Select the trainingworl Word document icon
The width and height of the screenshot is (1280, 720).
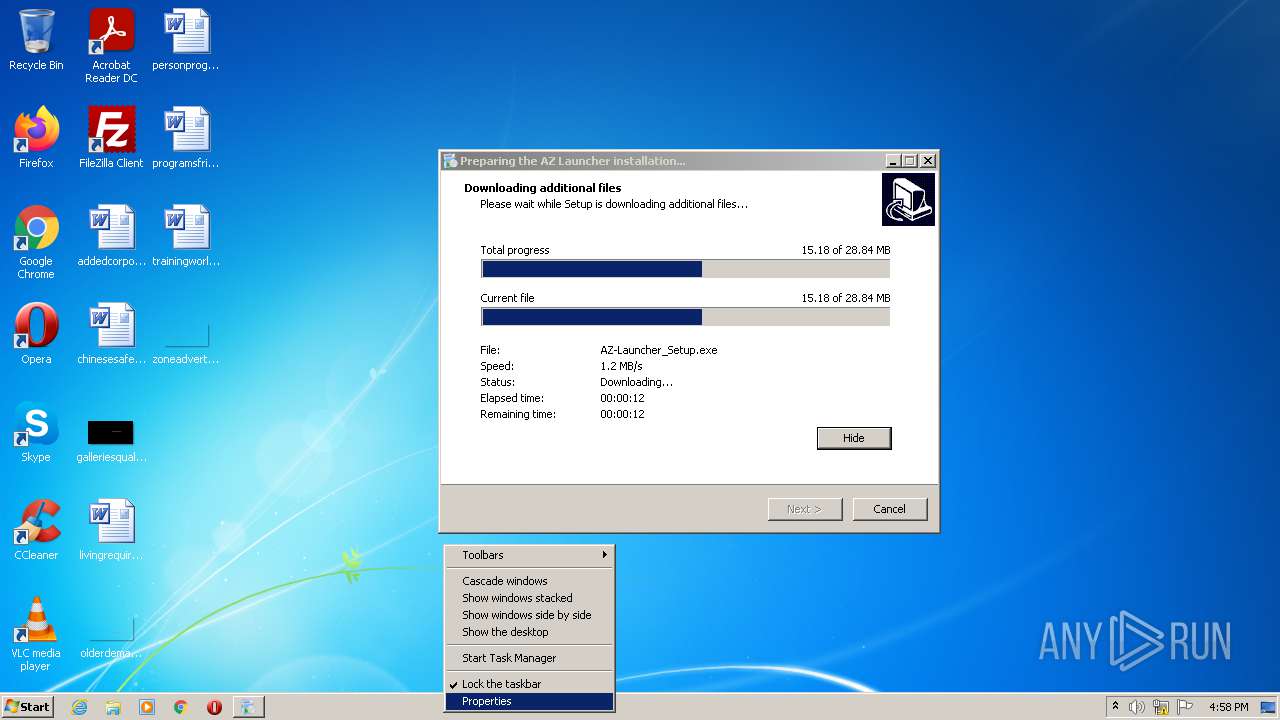point(186,236)
